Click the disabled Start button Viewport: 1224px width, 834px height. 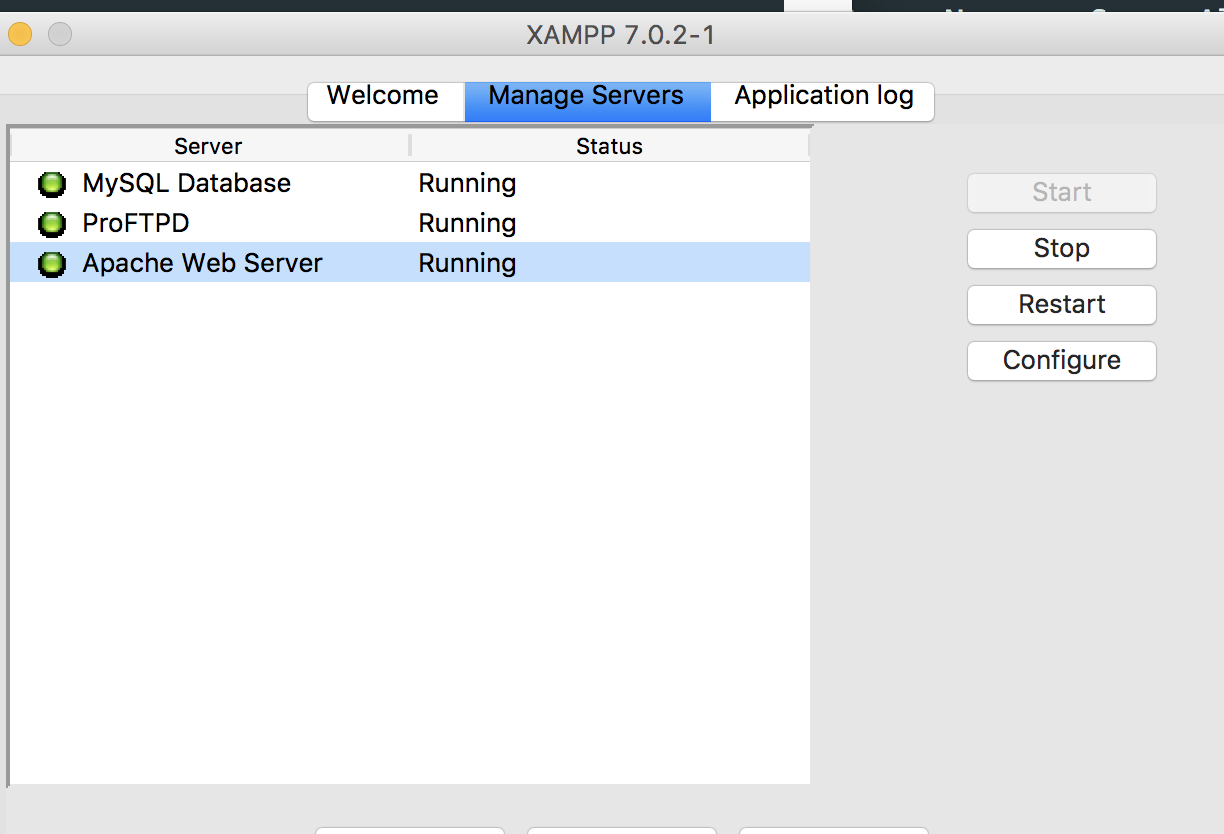click(1062, 193)
